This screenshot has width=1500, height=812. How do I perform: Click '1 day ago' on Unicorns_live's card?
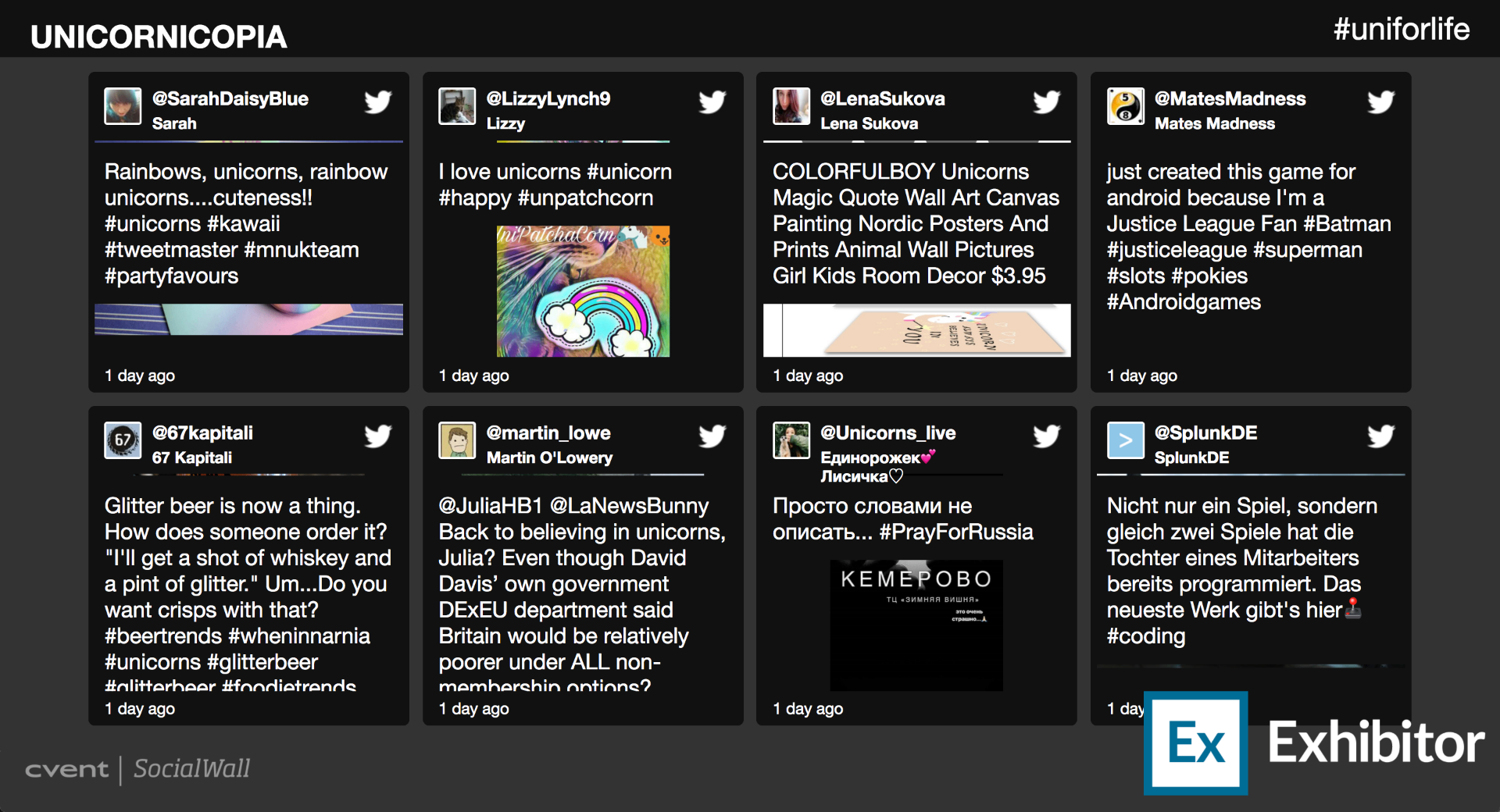point(808,709)
